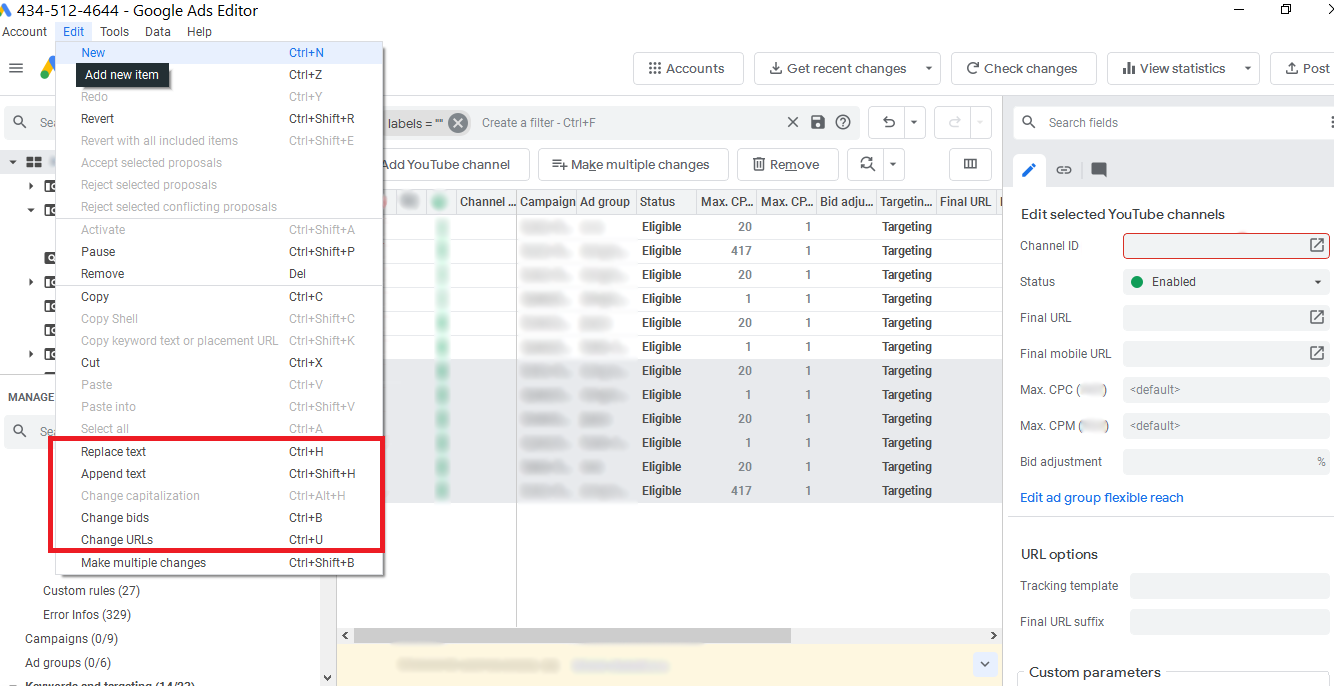Open external link icon in Final mobile URL field
This screenshot has width=1334, height=686.
click(1317, 353)
